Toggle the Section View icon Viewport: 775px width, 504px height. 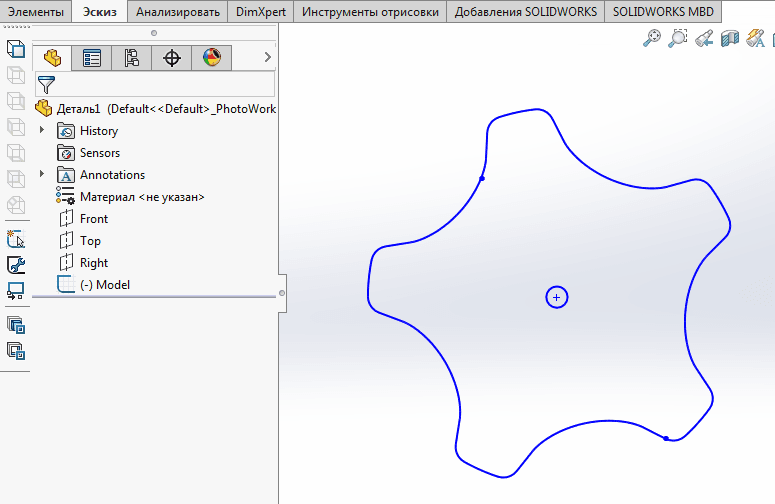coord(731,38)
